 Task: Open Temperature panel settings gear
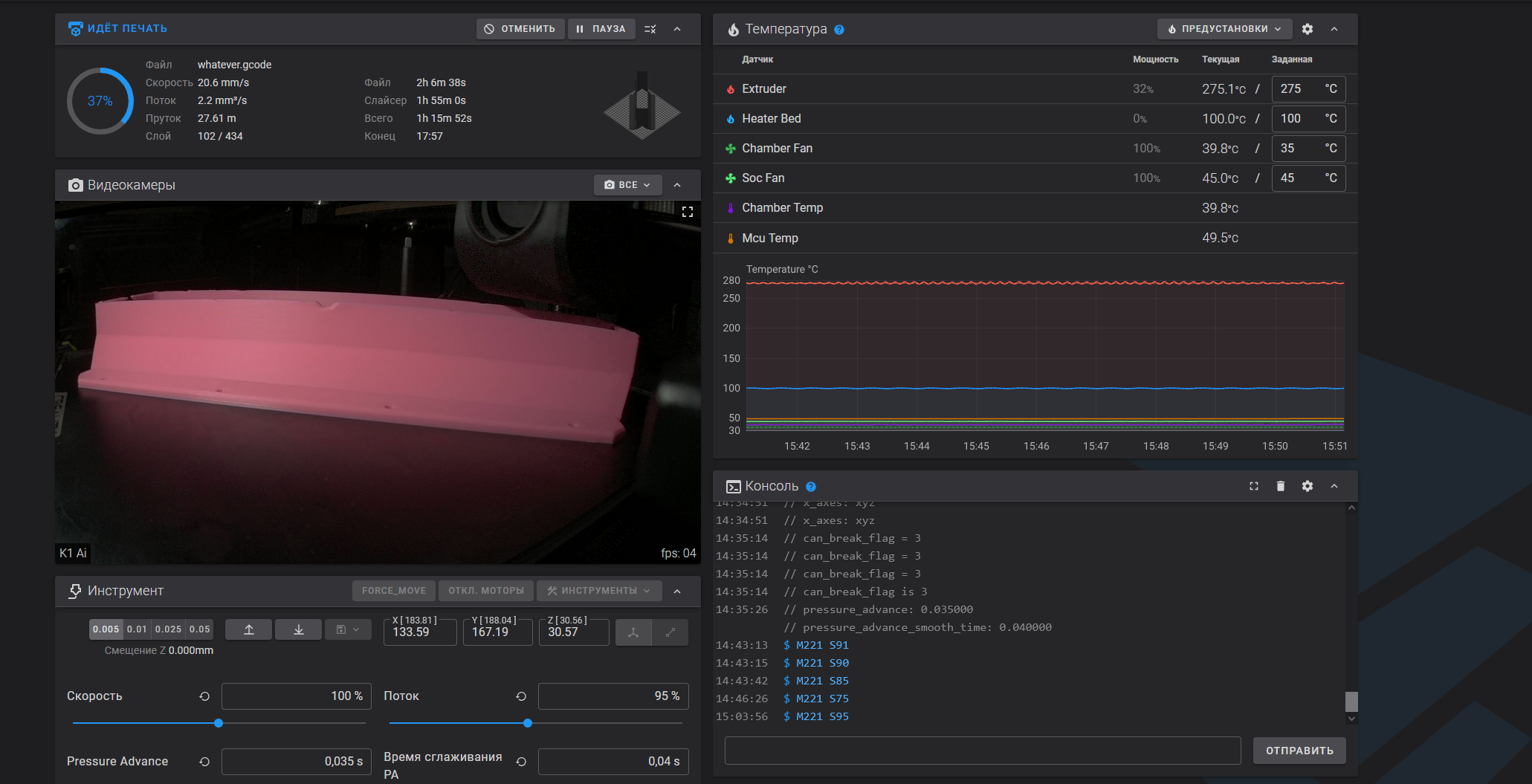(1307, 29)
